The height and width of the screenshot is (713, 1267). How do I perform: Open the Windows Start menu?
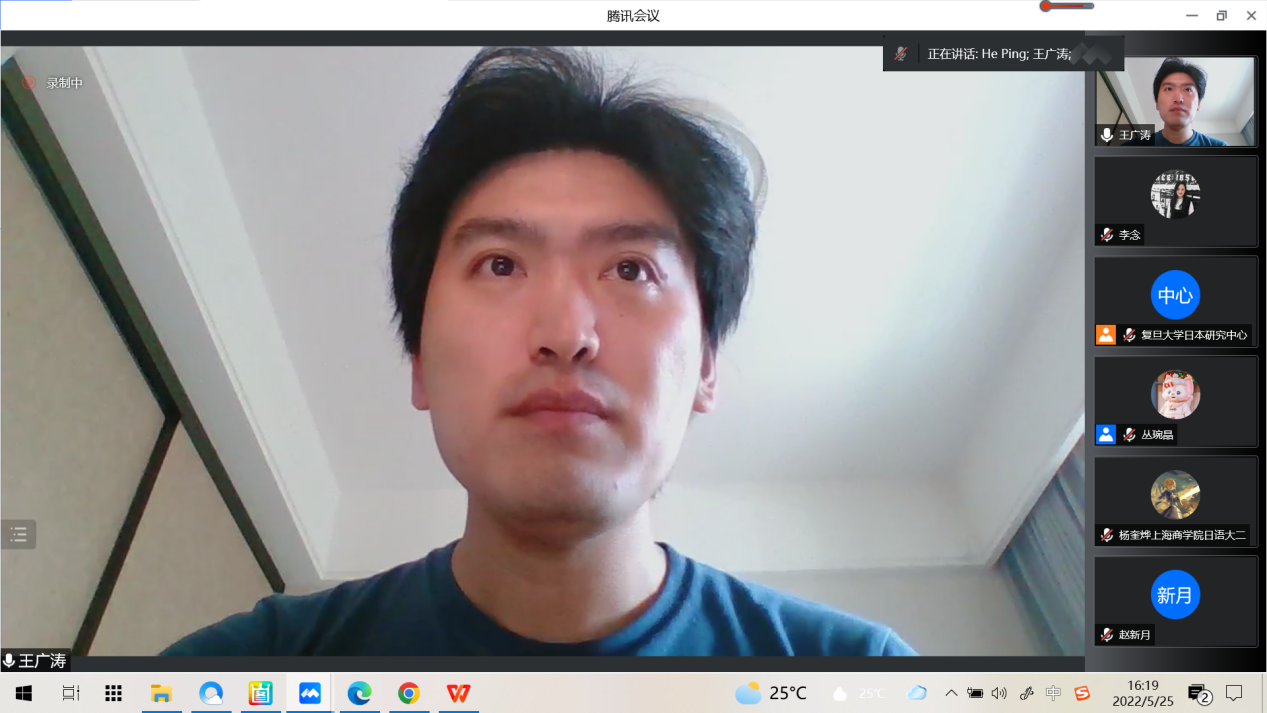tap(22, 692)
